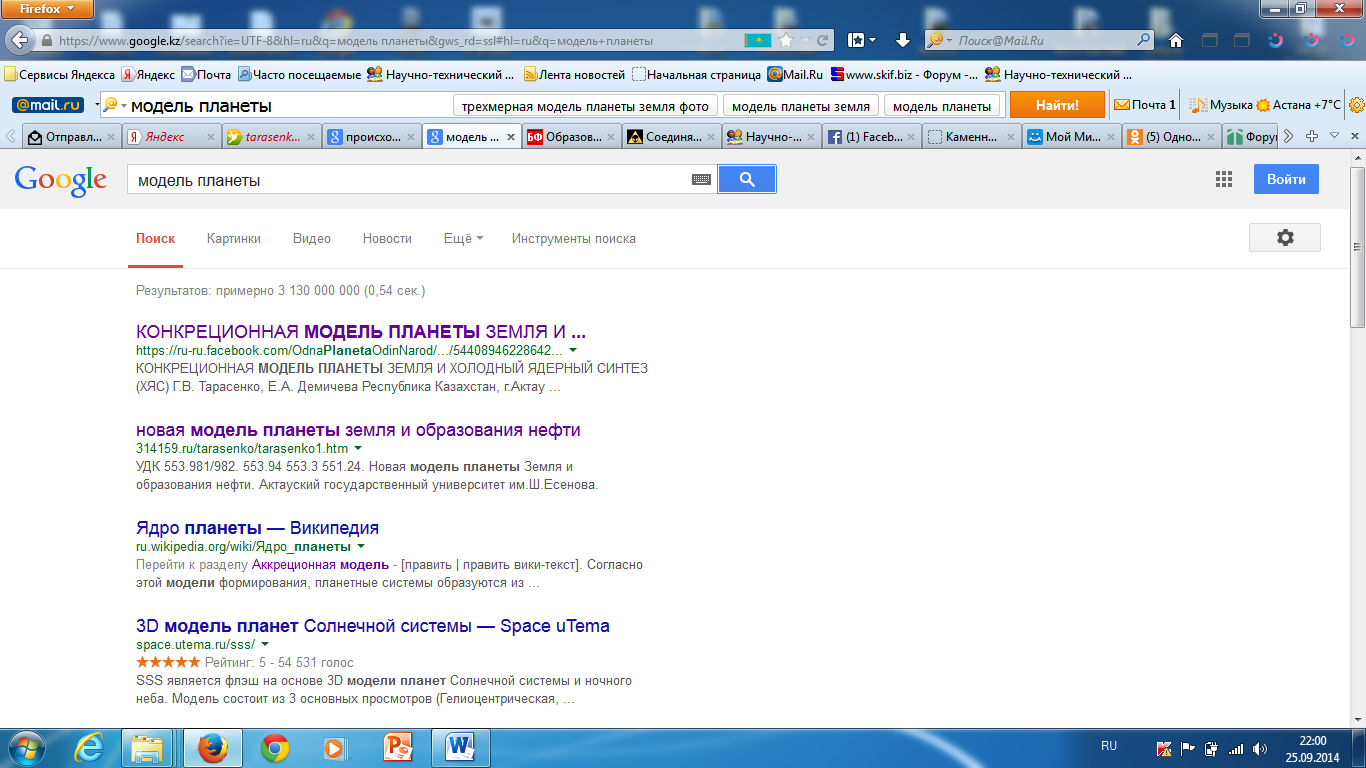
Task: Click the volume speaker icon in system tray
Action: [x=1260, y=748]
